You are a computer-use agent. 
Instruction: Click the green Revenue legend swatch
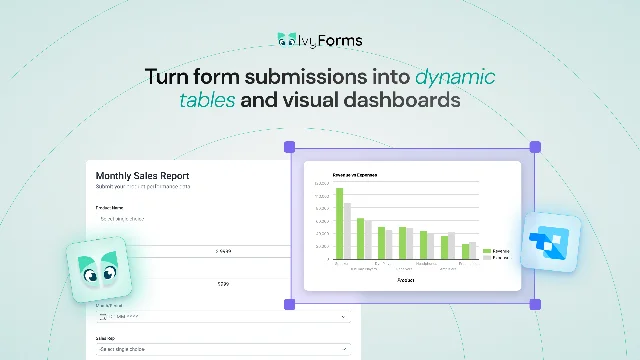(x=487, y=251)
